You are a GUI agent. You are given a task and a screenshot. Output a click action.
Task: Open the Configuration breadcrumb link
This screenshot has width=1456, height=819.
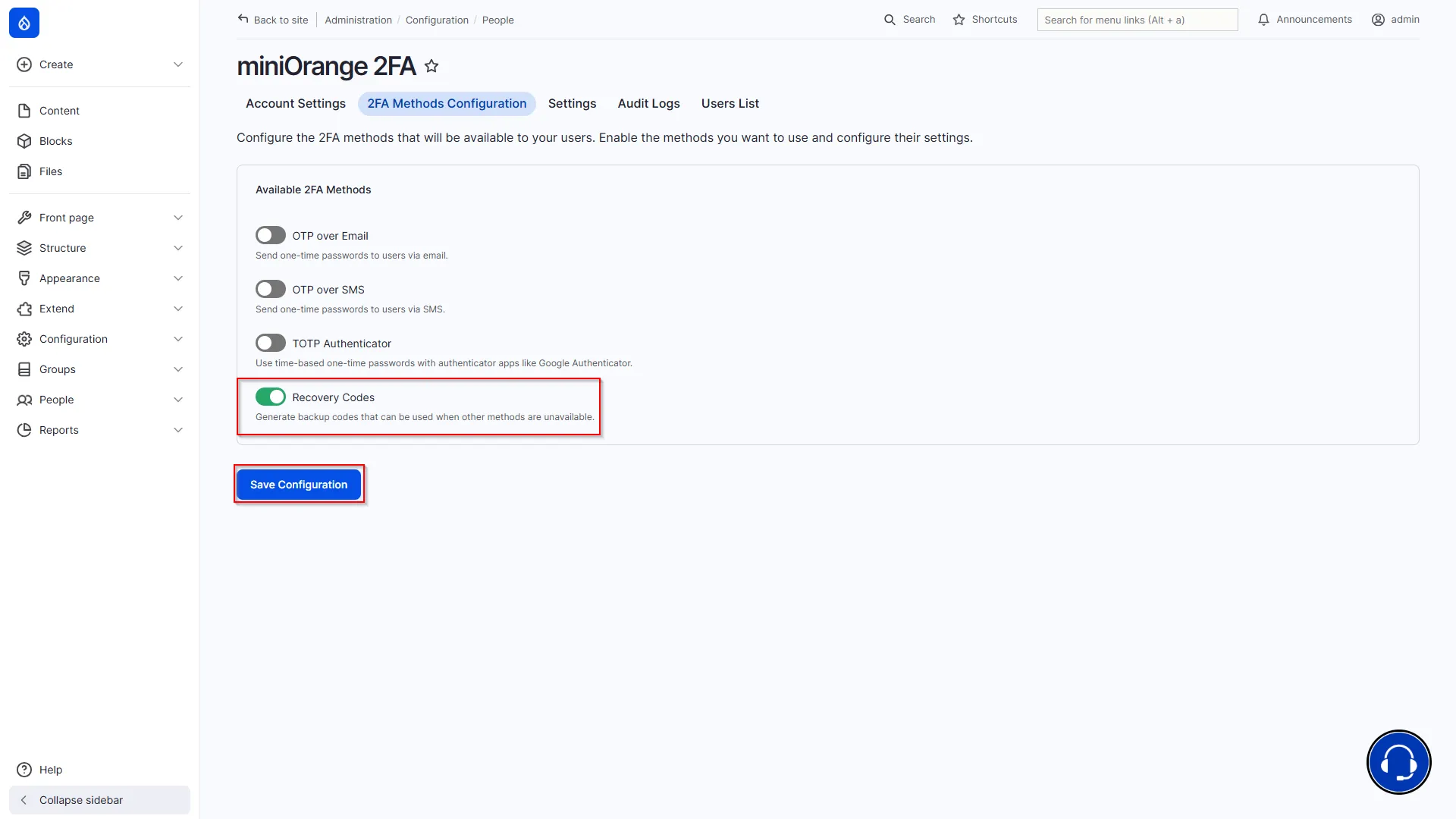click(437, 20)
